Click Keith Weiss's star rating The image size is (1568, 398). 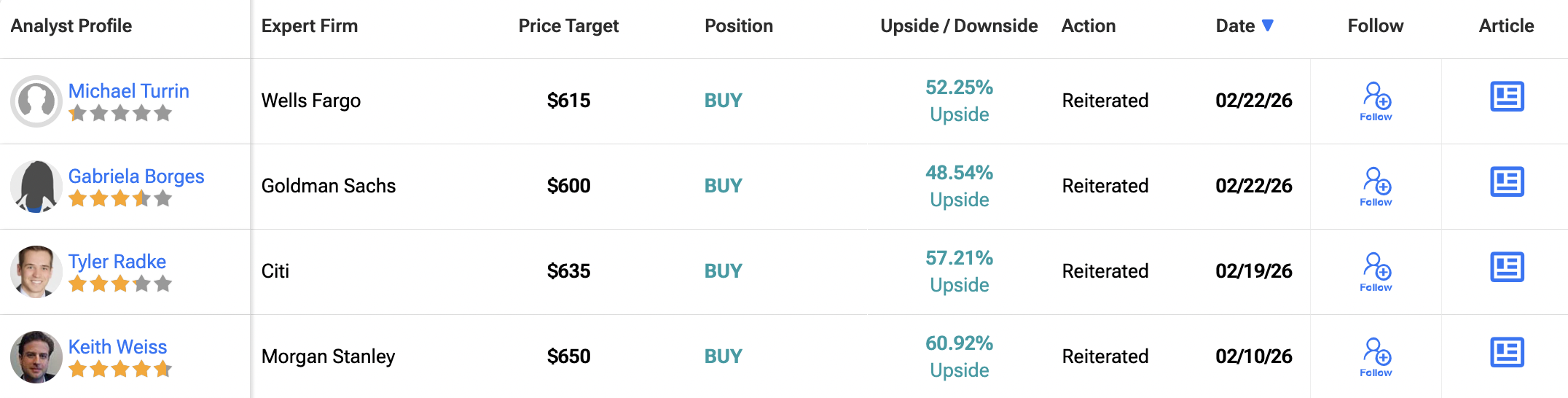(120, 370)
